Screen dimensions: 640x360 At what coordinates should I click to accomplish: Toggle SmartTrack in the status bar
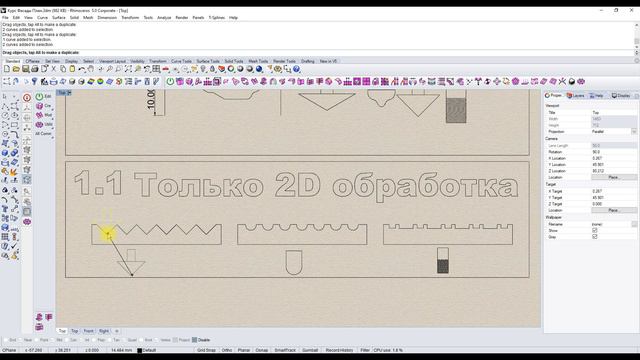tap(285, 350)
